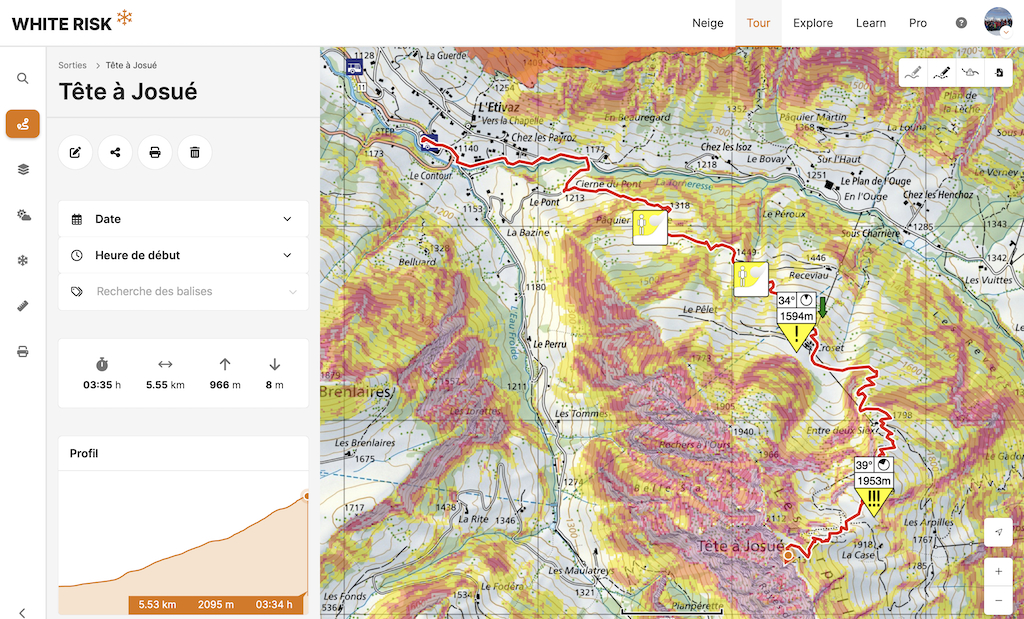Viewport: 1024px width, 619px height.
Task: Open the layers panel in the sidebar
Action: coord(23,169)
